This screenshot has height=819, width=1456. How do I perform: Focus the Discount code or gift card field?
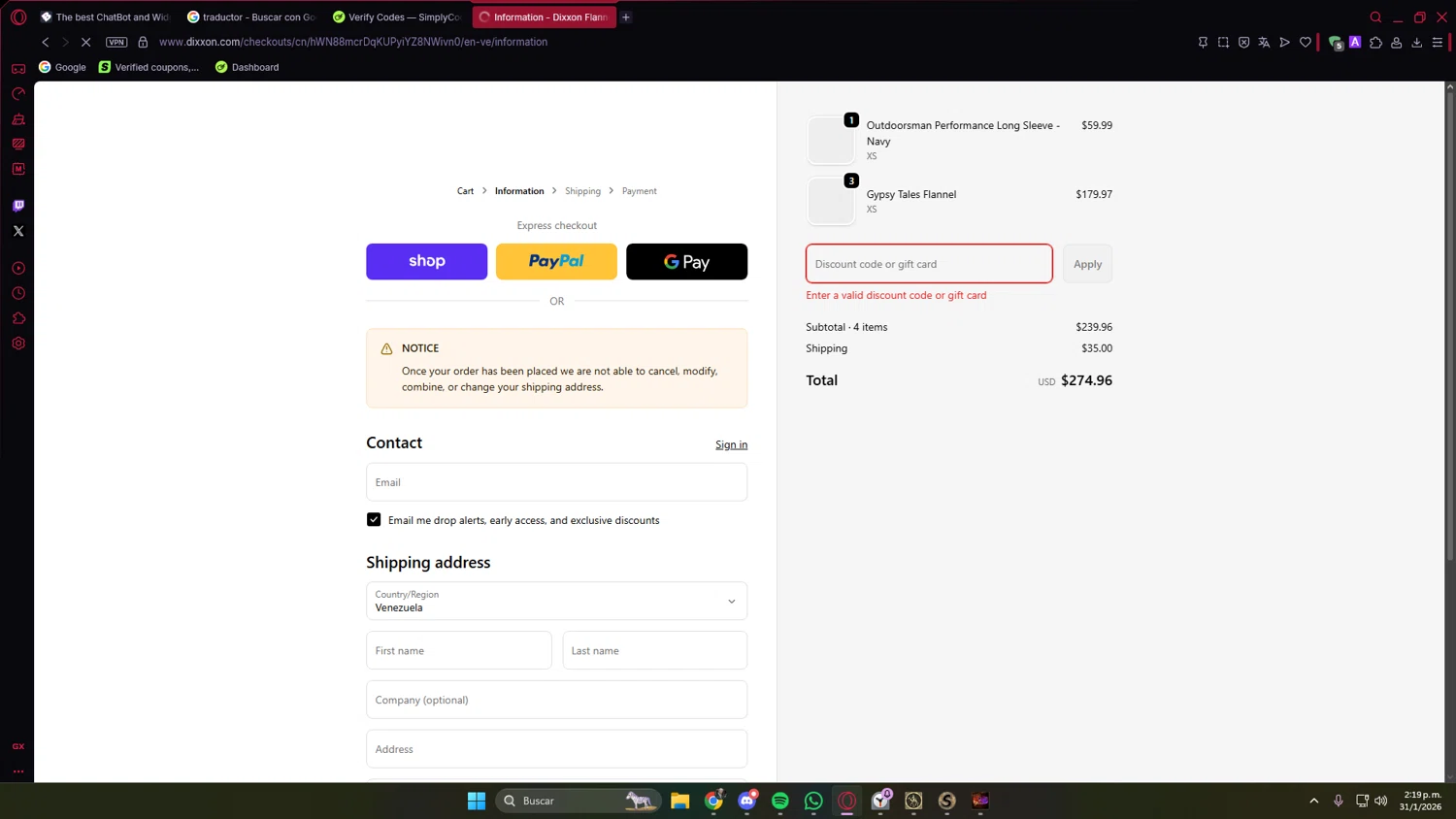(x=929, y=264)
